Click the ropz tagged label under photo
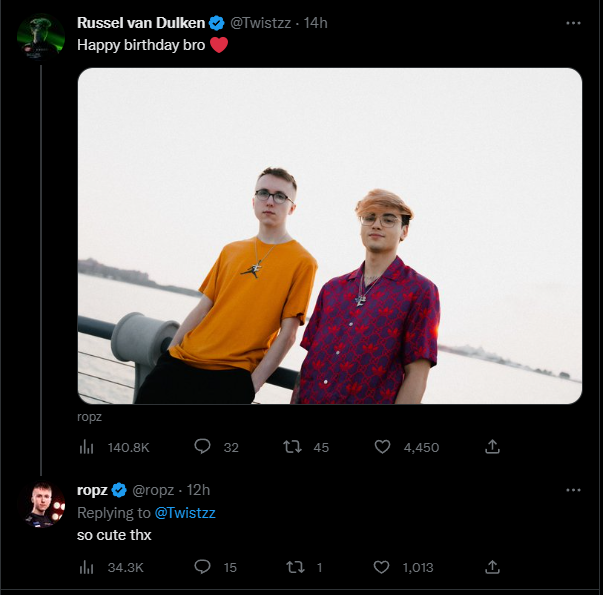 tap(89, 416)
